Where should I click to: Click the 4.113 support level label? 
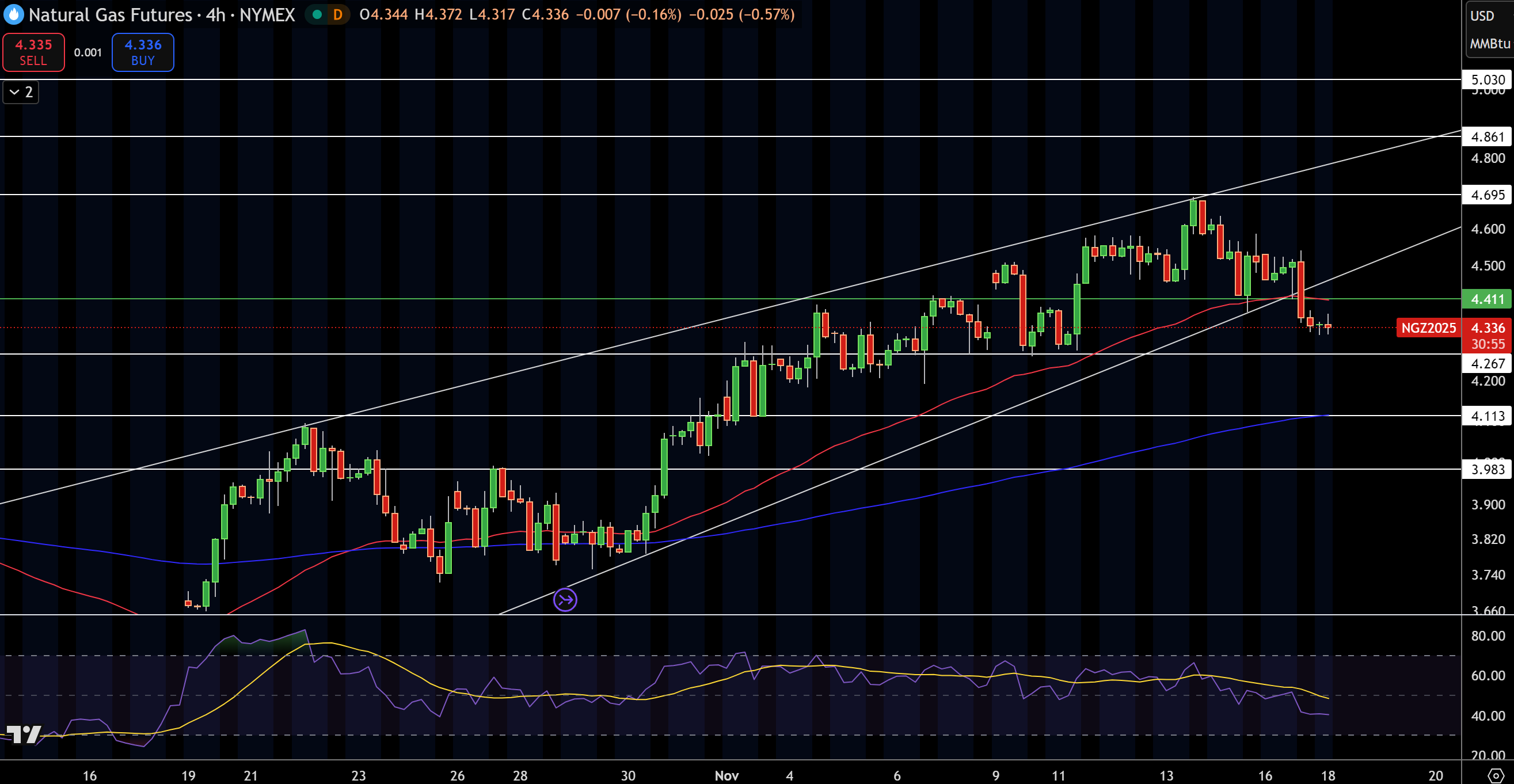point(1487,416)
